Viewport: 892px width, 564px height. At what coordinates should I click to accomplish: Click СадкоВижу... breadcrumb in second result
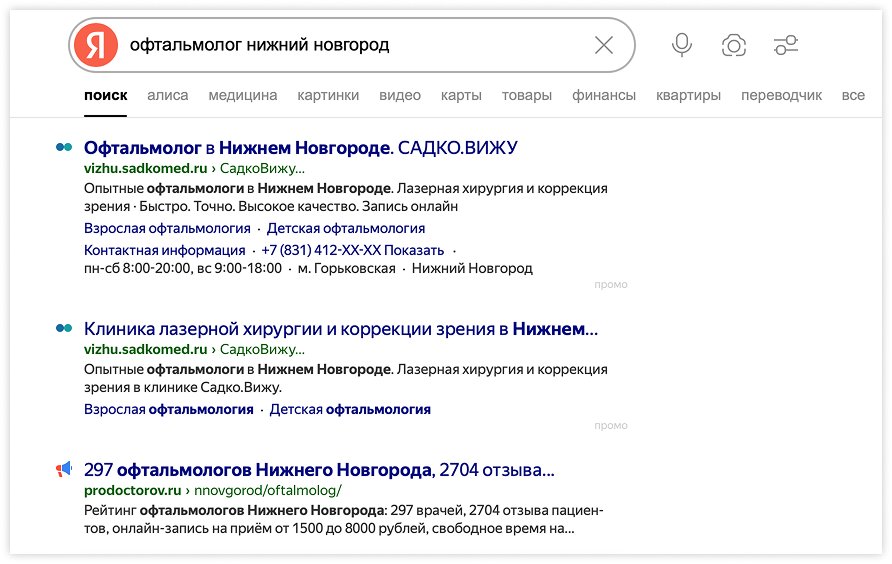[262, 349]
